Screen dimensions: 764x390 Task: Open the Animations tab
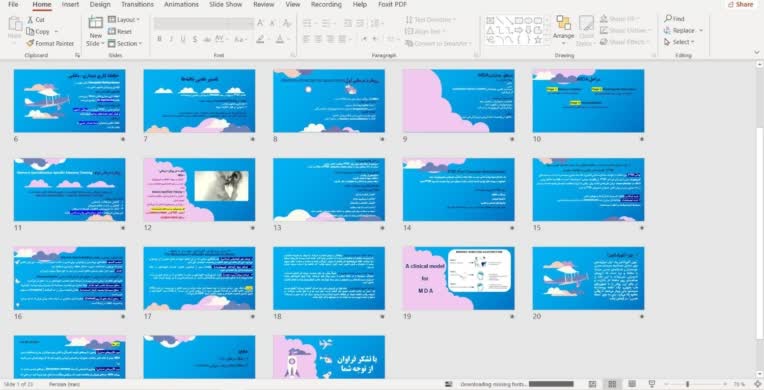[181, 4]
